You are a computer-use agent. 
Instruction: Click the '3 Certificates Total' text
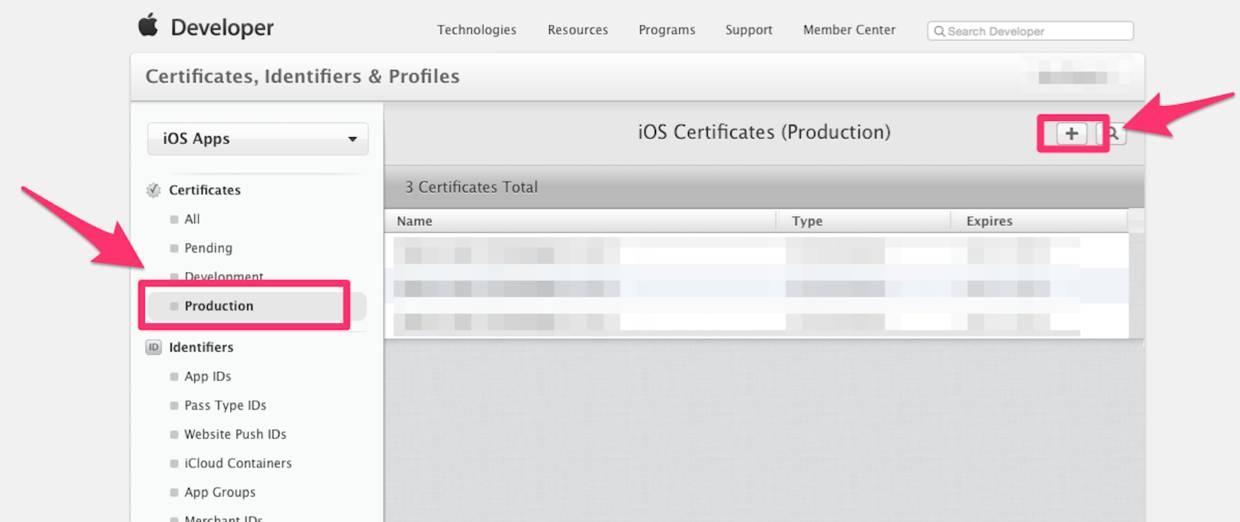(x=471, y=187)
